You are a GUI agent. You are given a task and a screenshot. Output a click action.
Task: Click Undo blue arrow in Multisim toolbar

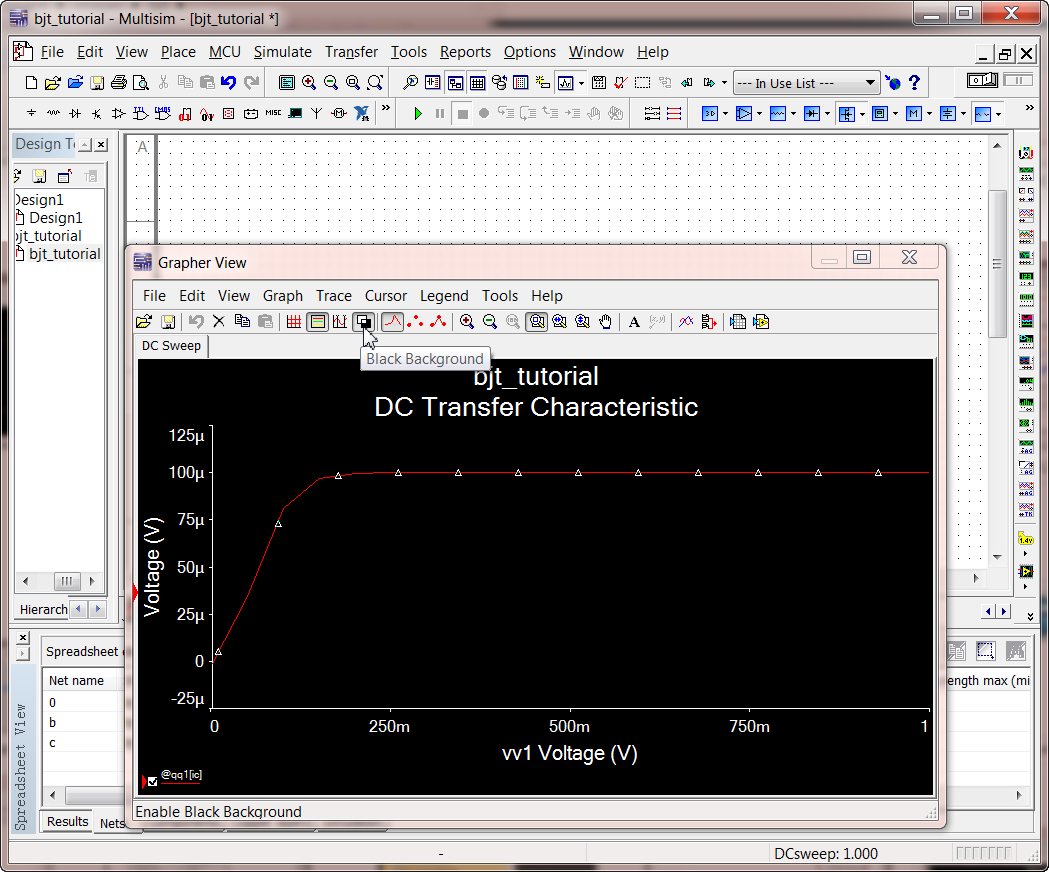tap(229, 83)
